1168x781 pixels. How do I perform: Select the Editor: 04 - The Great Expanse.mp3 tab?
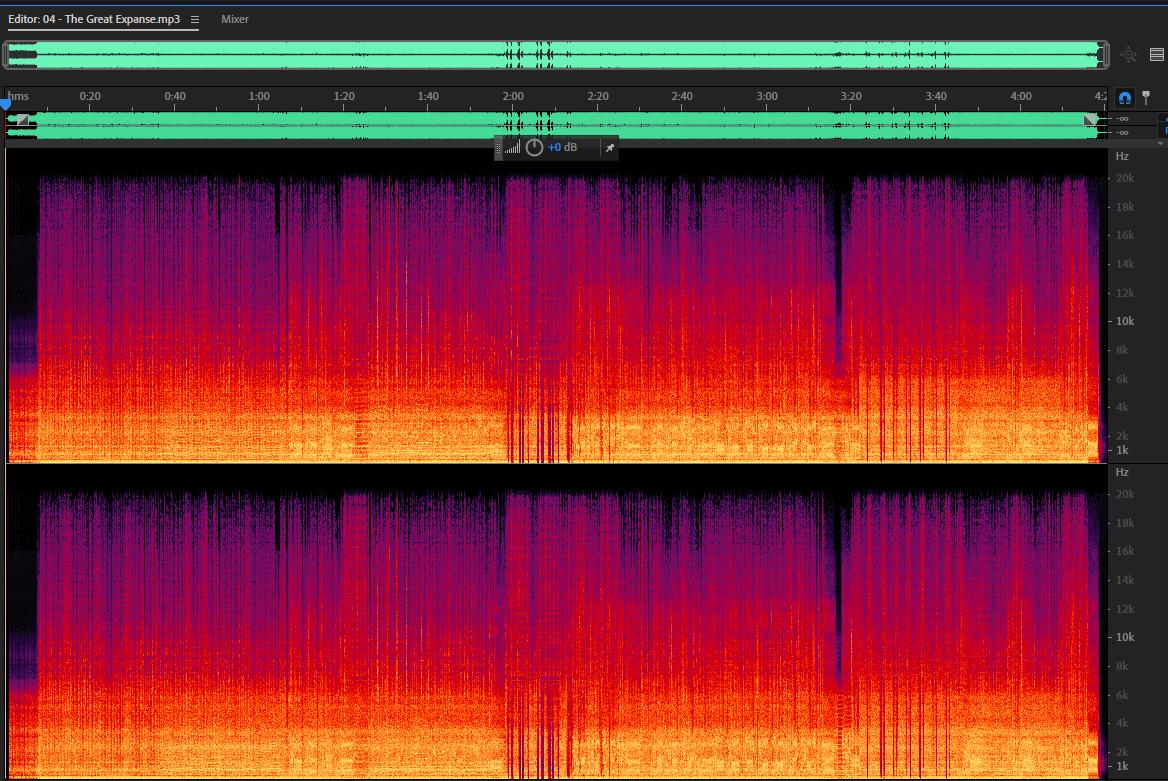click(x=94, y=19)
